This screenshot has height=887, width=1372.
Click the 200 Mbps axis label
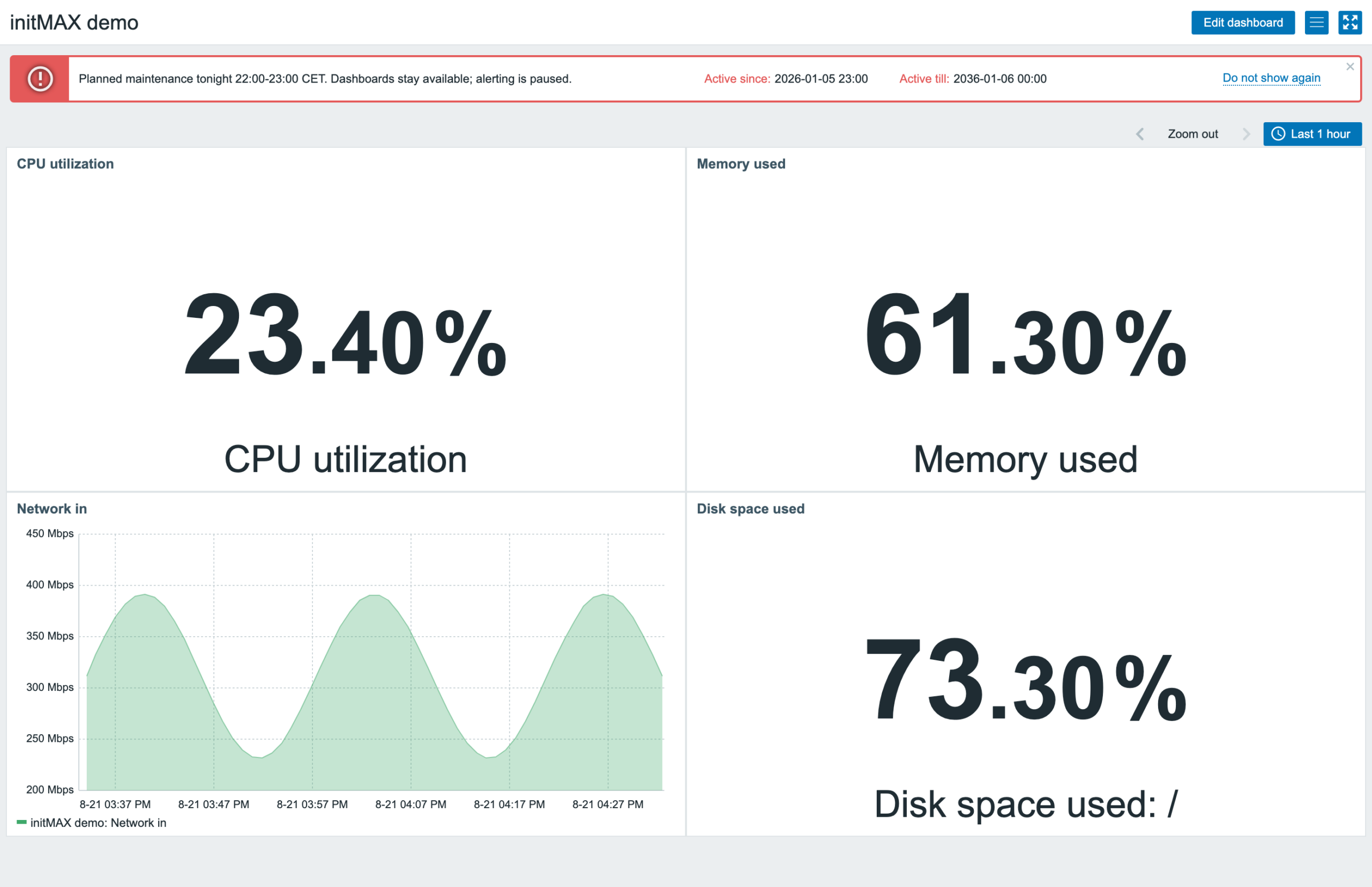(49, 789)
